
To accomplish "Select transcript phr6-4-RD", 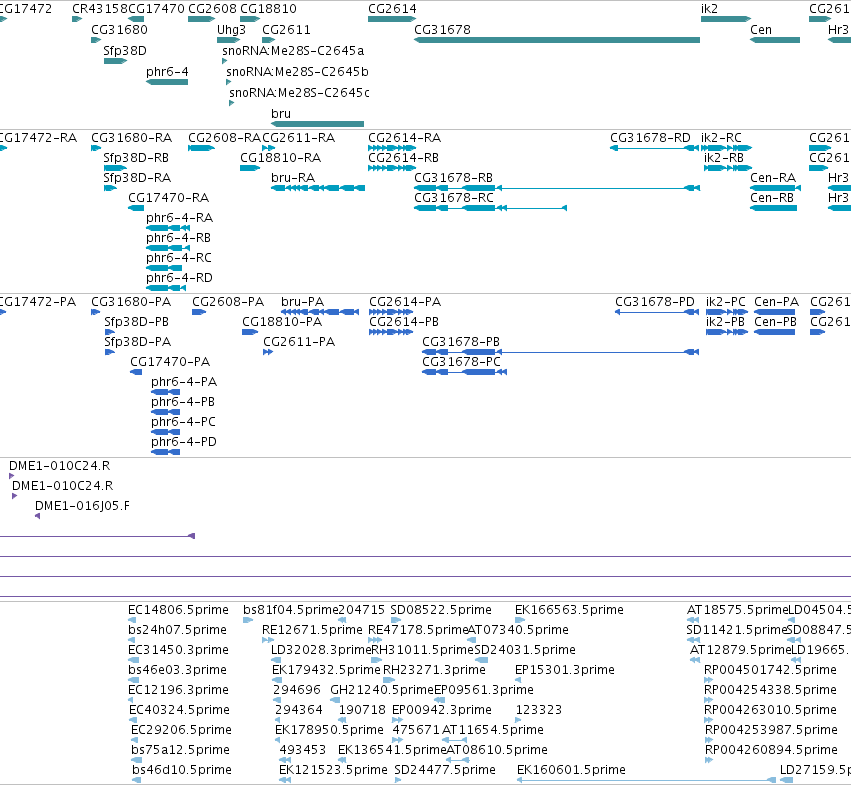I will [164, 288].
